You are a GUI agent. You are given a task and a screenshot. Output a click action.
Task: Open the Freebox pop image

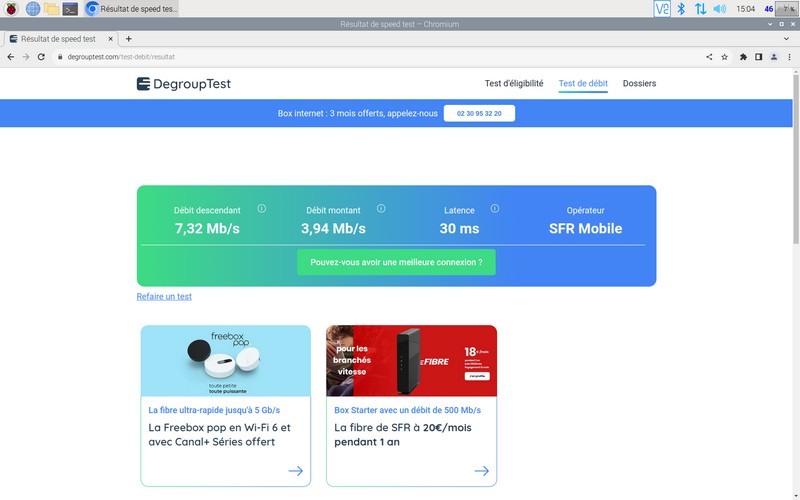pos(226,361)
